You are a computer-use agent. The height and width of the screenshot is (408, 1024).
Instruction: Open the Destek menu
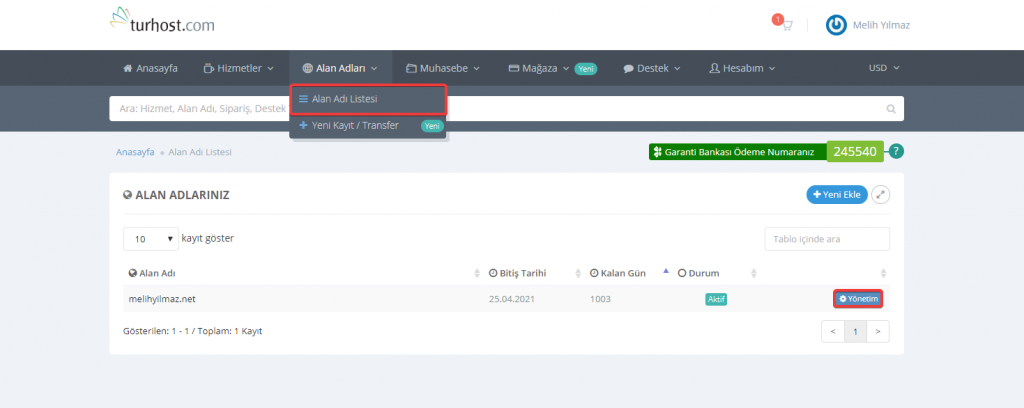coord(651,68)
